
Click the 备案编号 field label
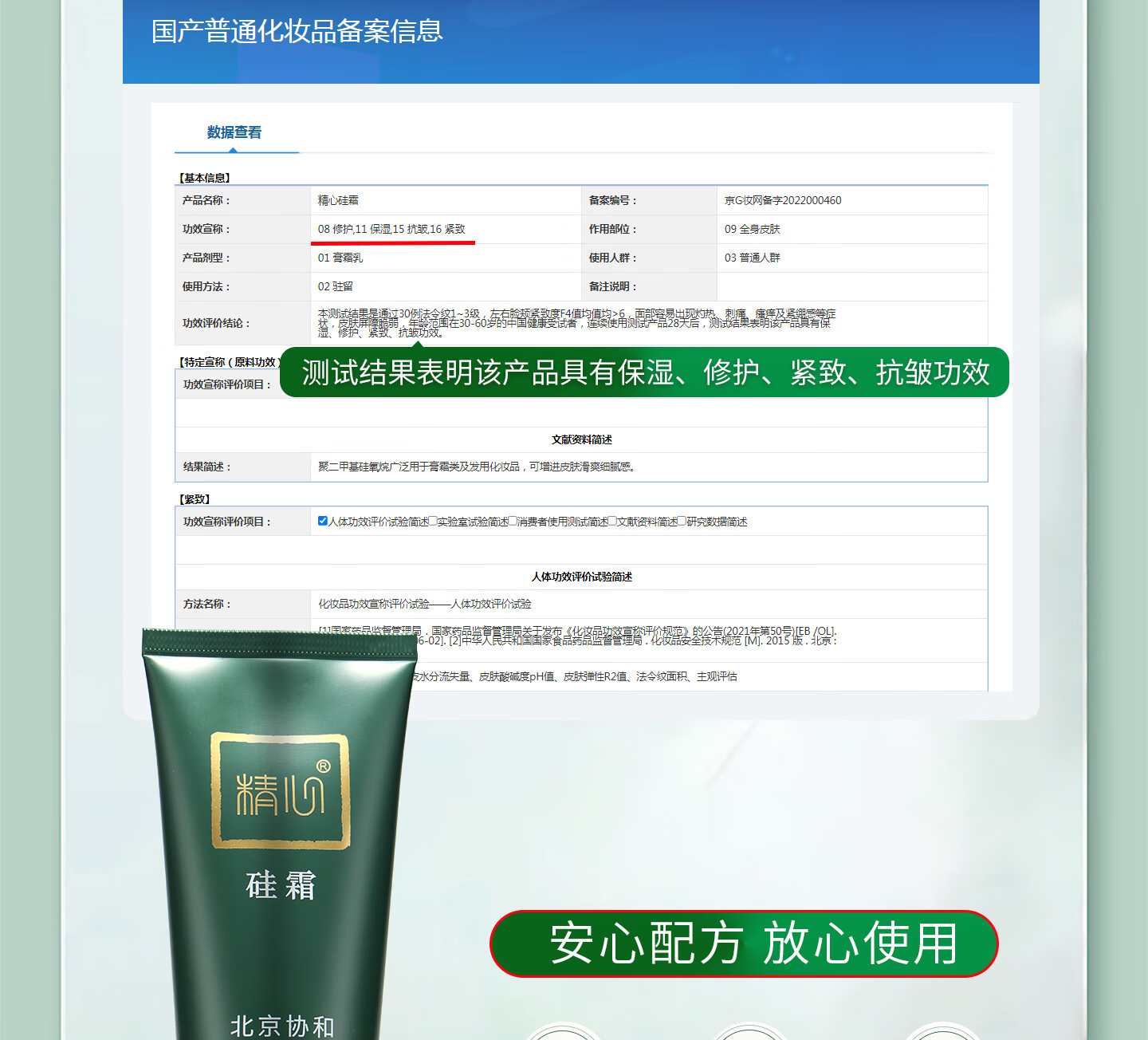pyautogui.click(x=612, y=200)
